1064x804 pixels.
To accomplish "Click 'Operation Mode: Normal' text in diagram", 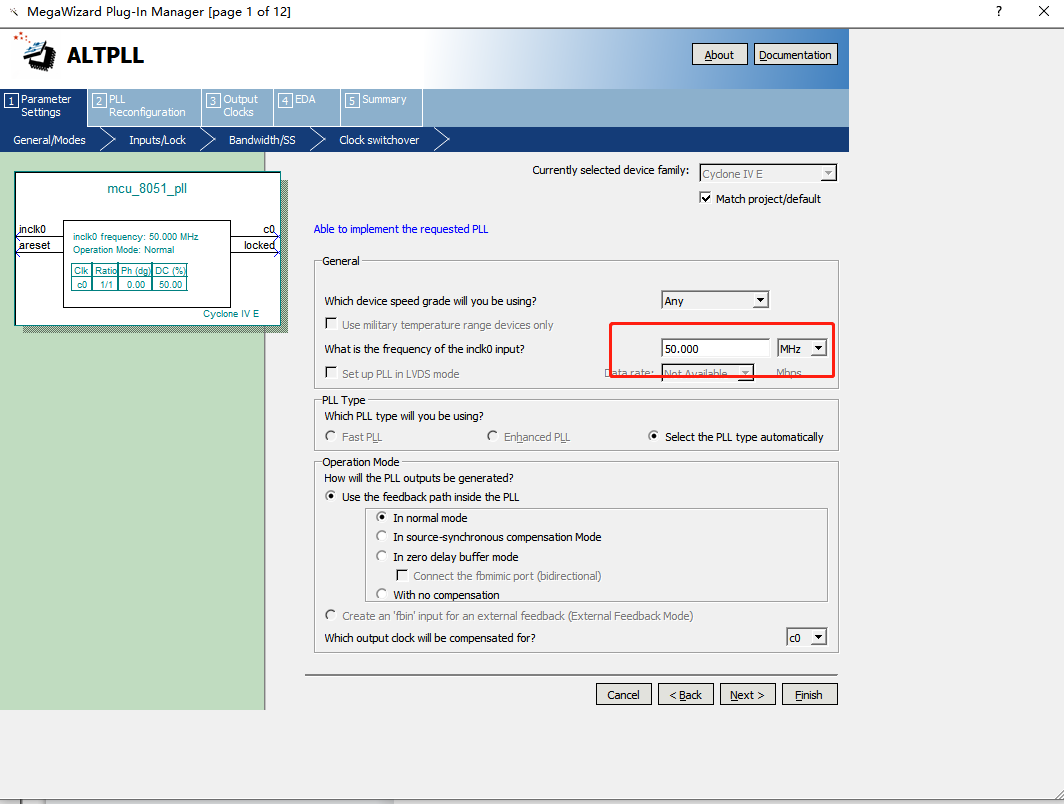I will pyautogui.click(x=124, y=250).
